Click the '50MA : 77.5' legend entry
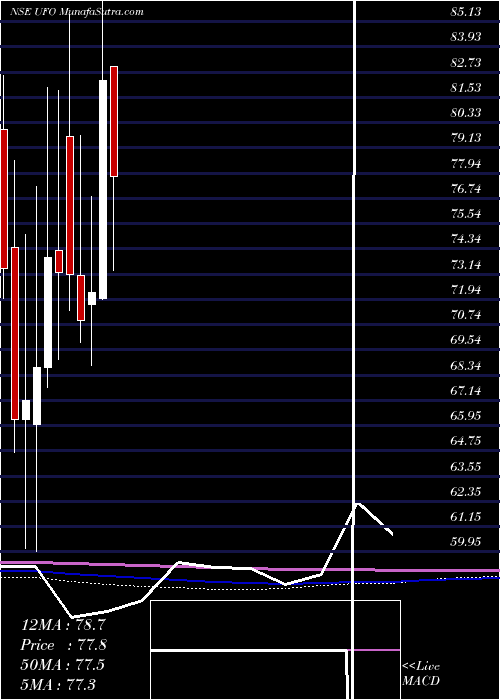The height and width of the screenshot is (700, 500). [x=63, y=665]
